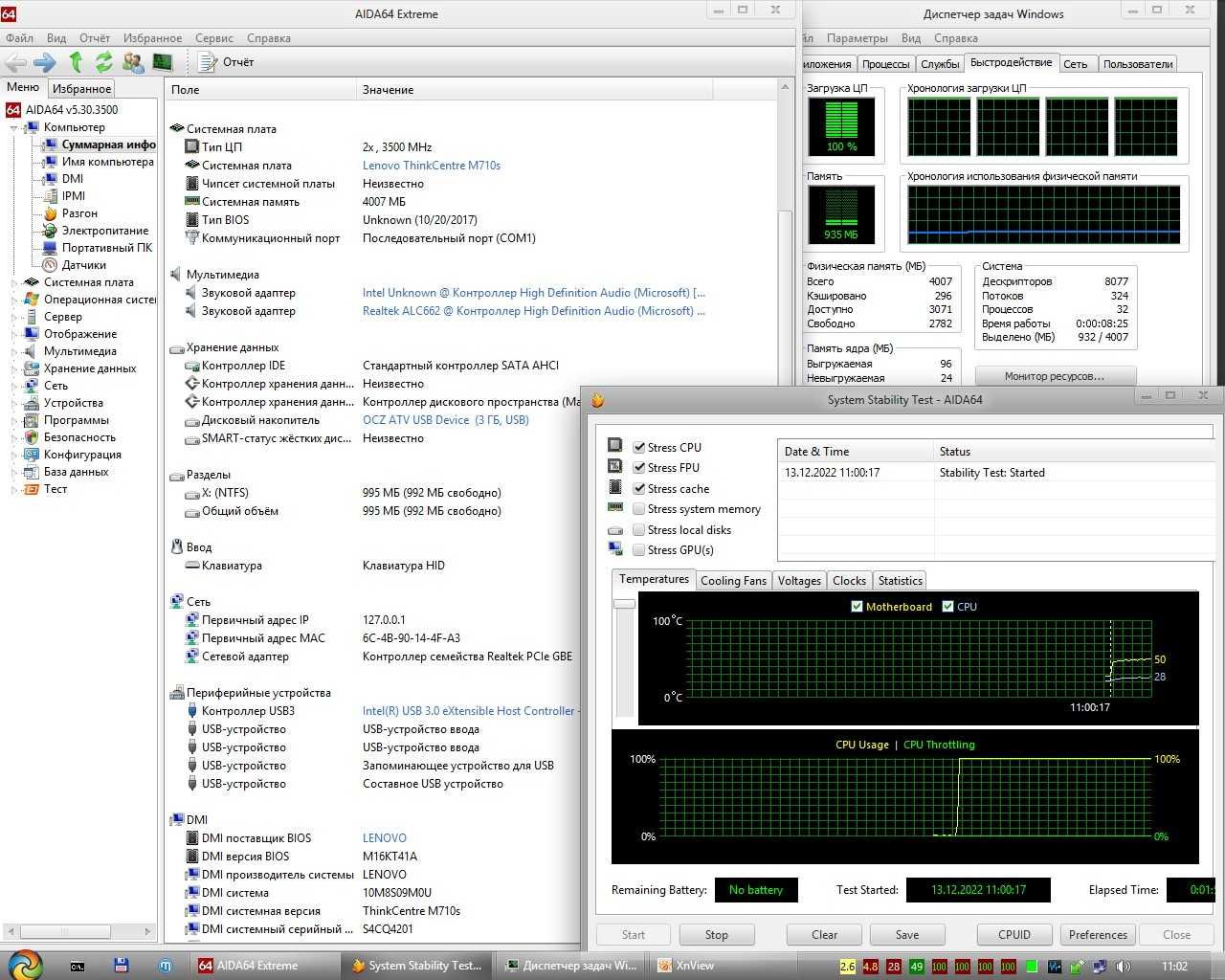Click the Безопасность shield icon in tree
Screen dimensions: 1225x980
pyautogui.click(x=32, y=437)
